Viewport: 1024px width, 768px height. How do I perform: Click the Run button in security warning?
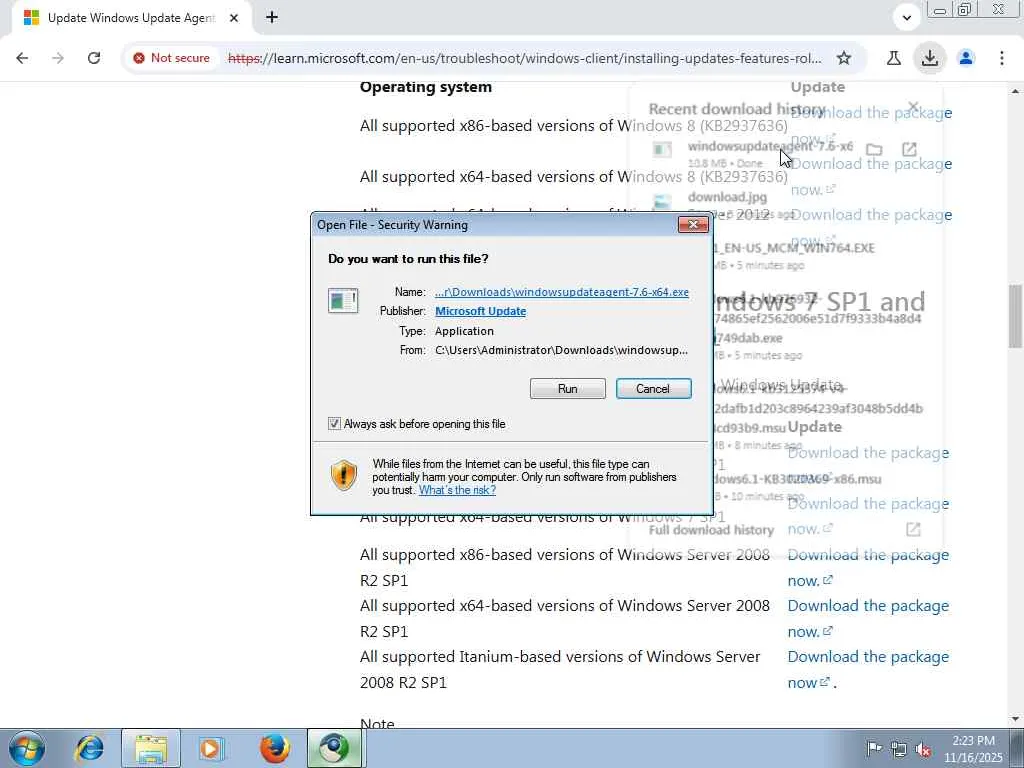(568, 389)
